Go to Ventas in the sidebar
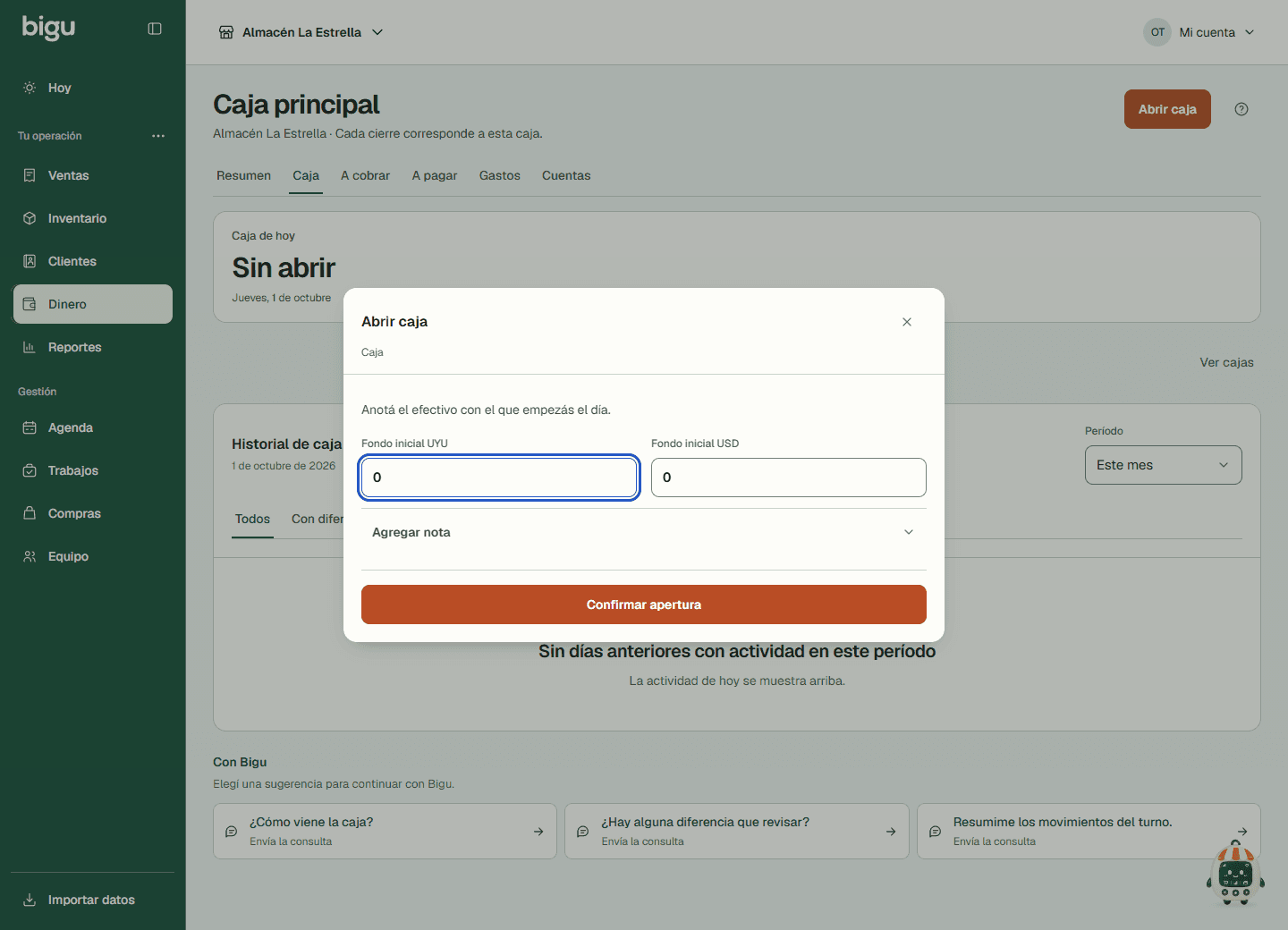Viewport: 1288px width, 930px height. [93, 175]
